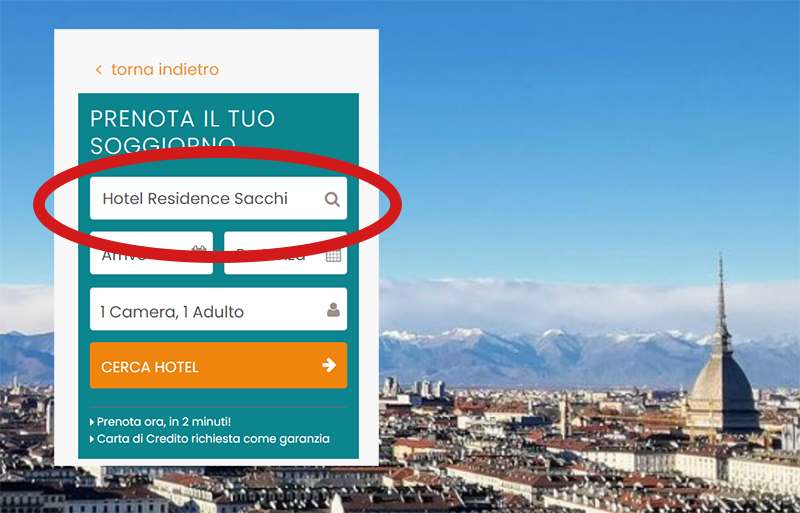
Task: Open the Arrivo date field
Action: point(152,253)
